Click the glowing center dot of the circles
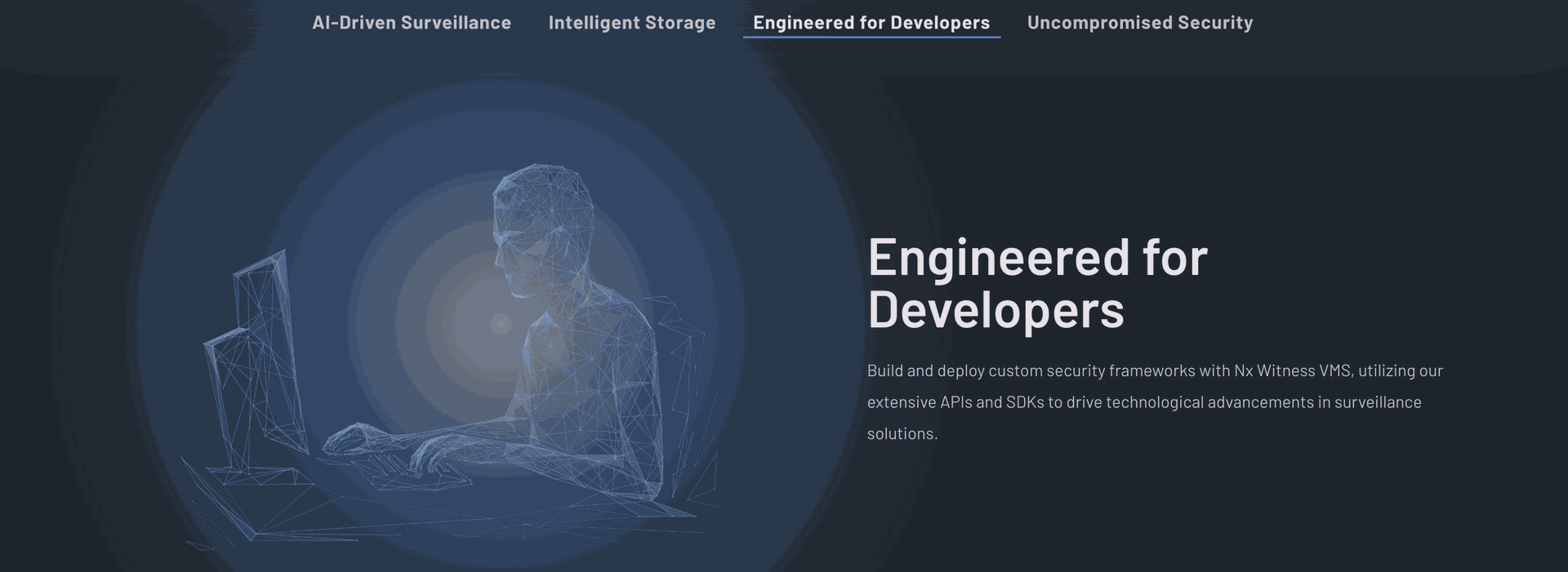1568x572 pixels. 500,324
